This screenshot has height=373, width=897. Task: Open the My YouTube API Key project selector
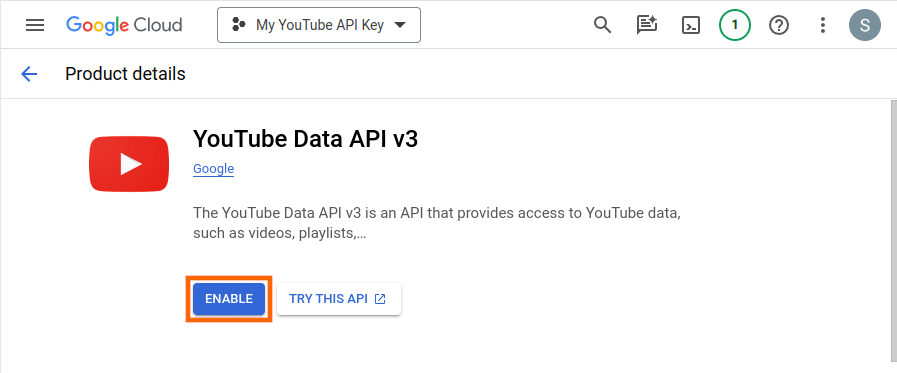click(319, 25)
